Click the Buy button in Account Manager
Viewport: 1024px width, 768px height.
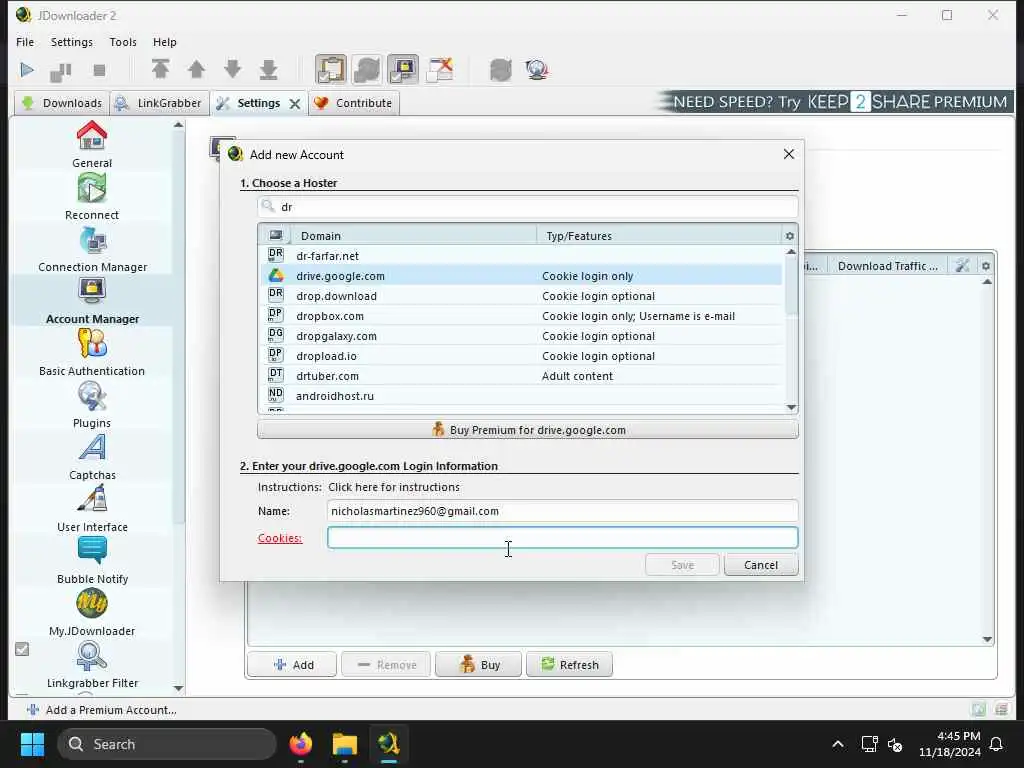click(x=479, y=665)
